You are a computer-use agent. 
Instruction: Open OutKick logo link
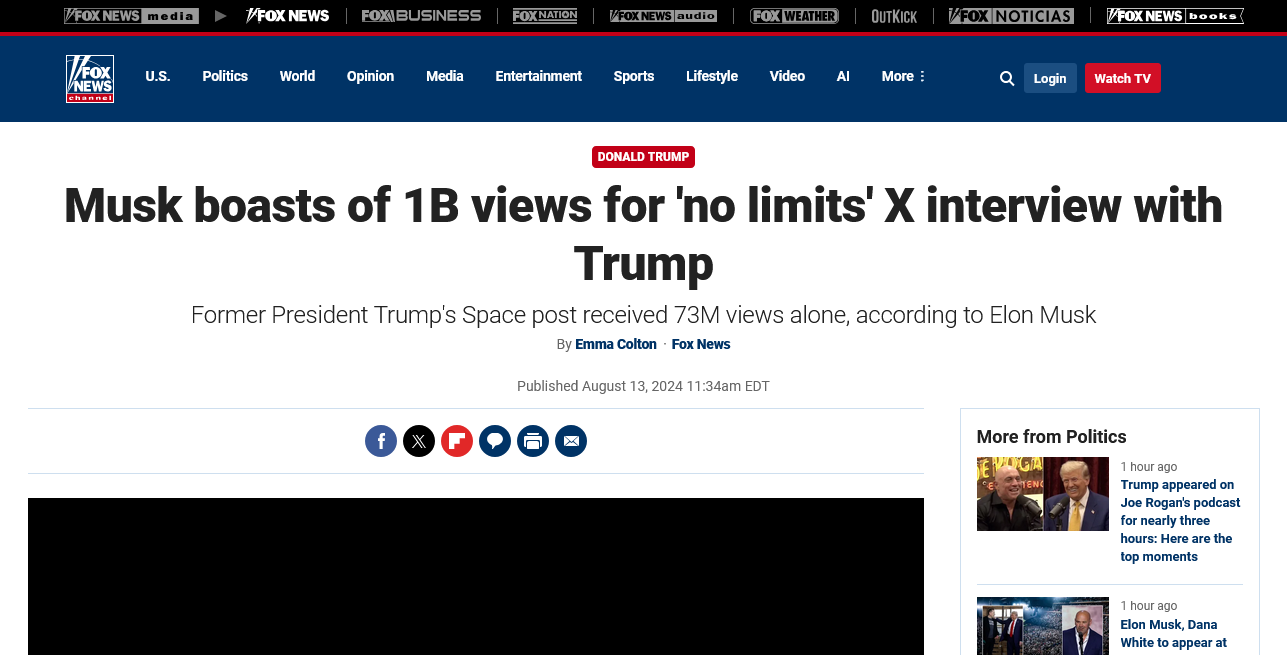point(894,16)
